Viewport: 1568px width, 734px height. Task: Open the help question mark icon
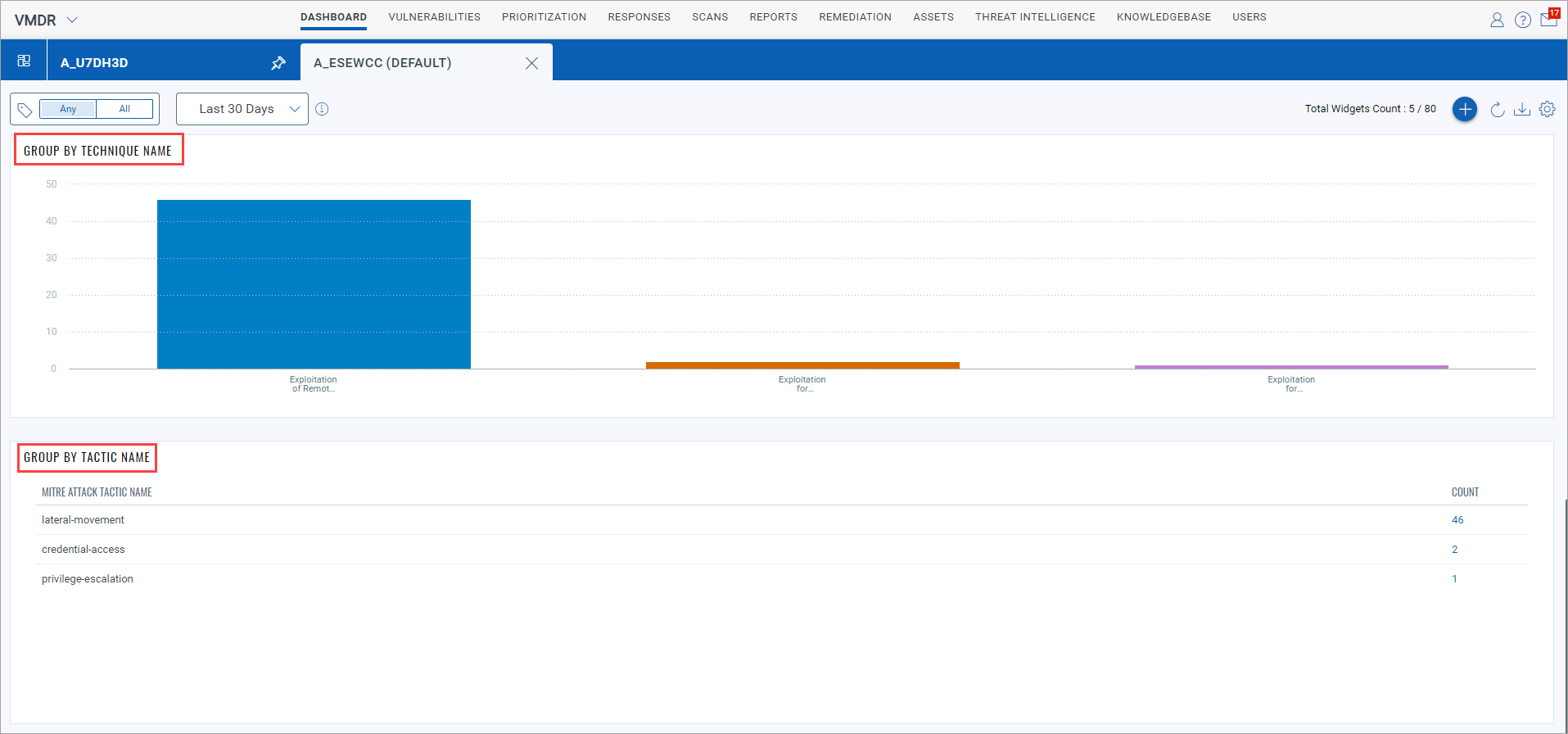pos(1522,20)
